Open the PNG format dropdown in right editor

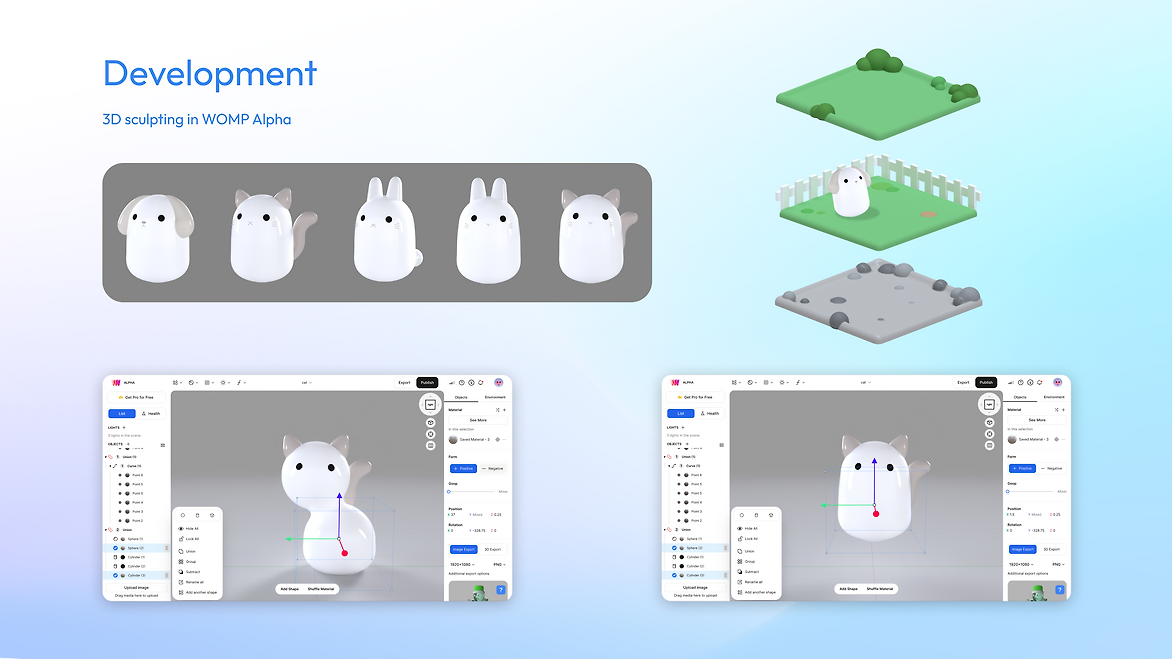coord(1056,564)
